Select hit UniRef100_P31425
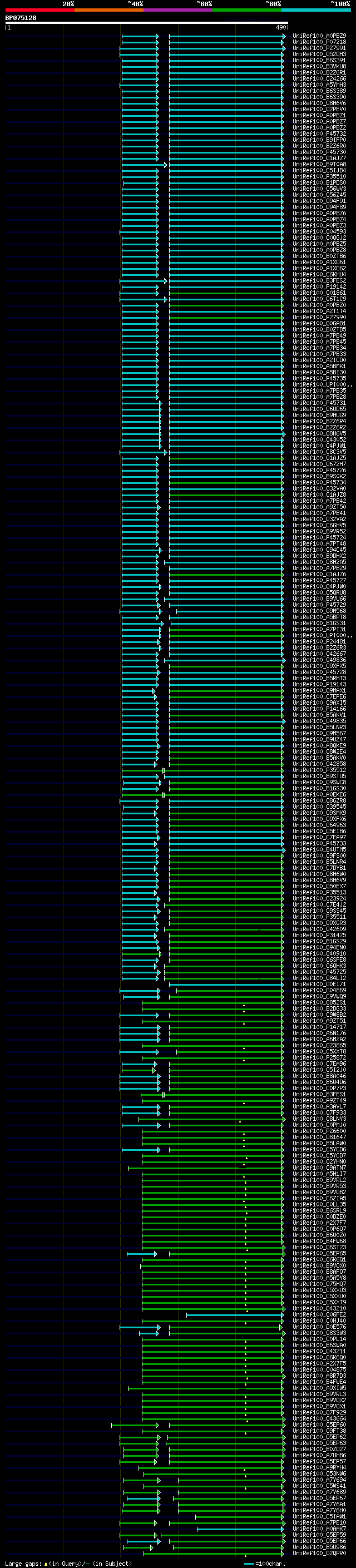Image resolution: width=356 pixels, height=1568 pixels. 319,935
